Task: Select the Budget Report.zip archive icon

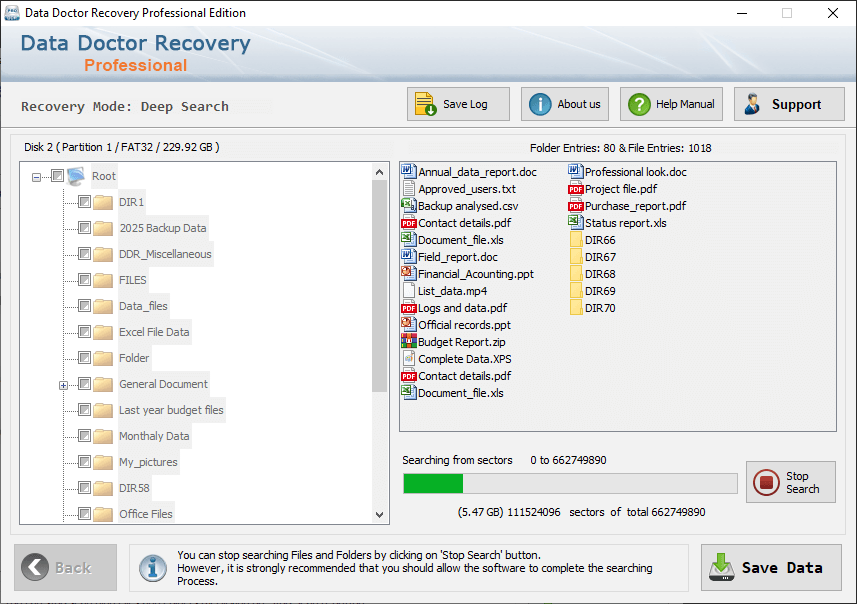Action: (408, 342)
